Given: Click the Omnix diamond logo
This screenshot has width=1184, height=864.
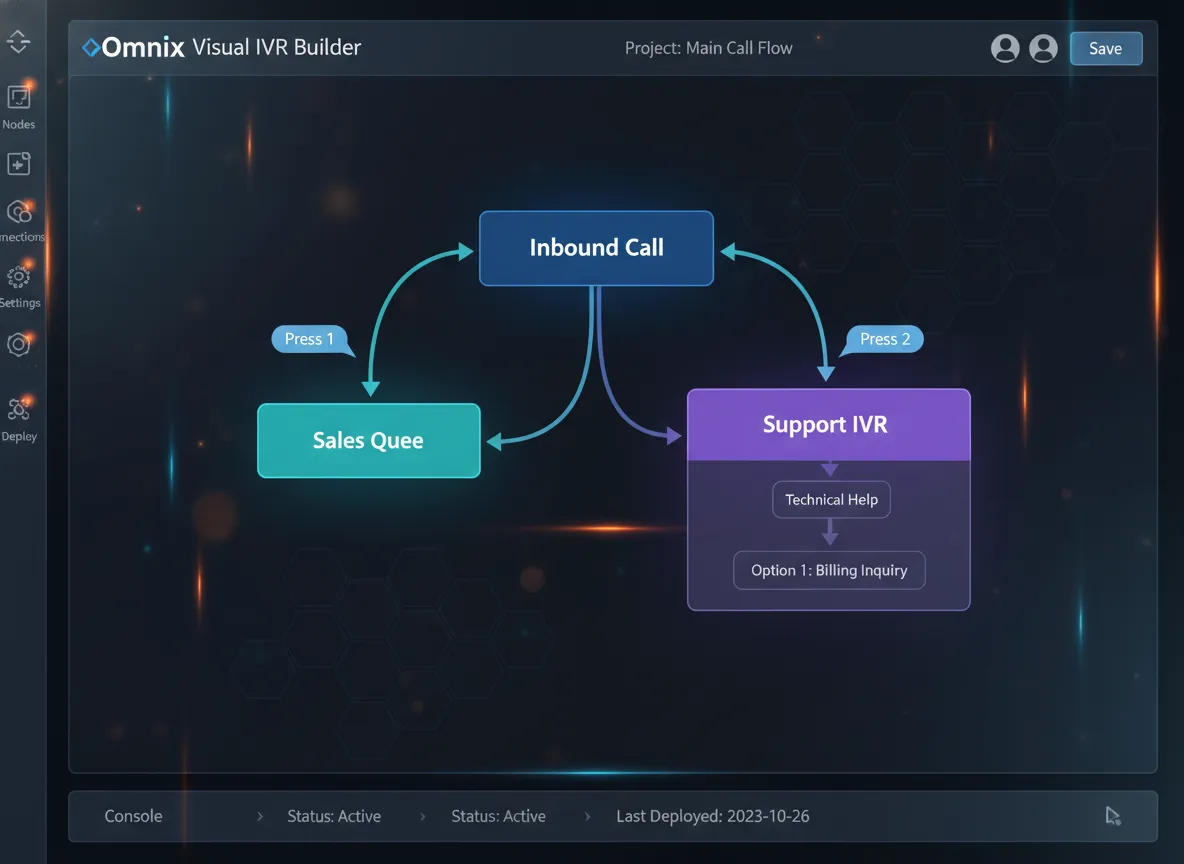Looking at the screenshot, I should point(91,46).
